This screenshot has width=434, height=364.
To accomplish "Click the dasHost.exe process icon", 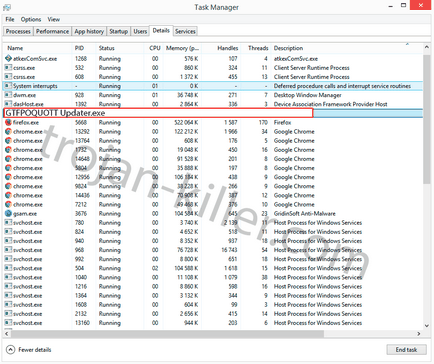I will (x=8, y=104).
